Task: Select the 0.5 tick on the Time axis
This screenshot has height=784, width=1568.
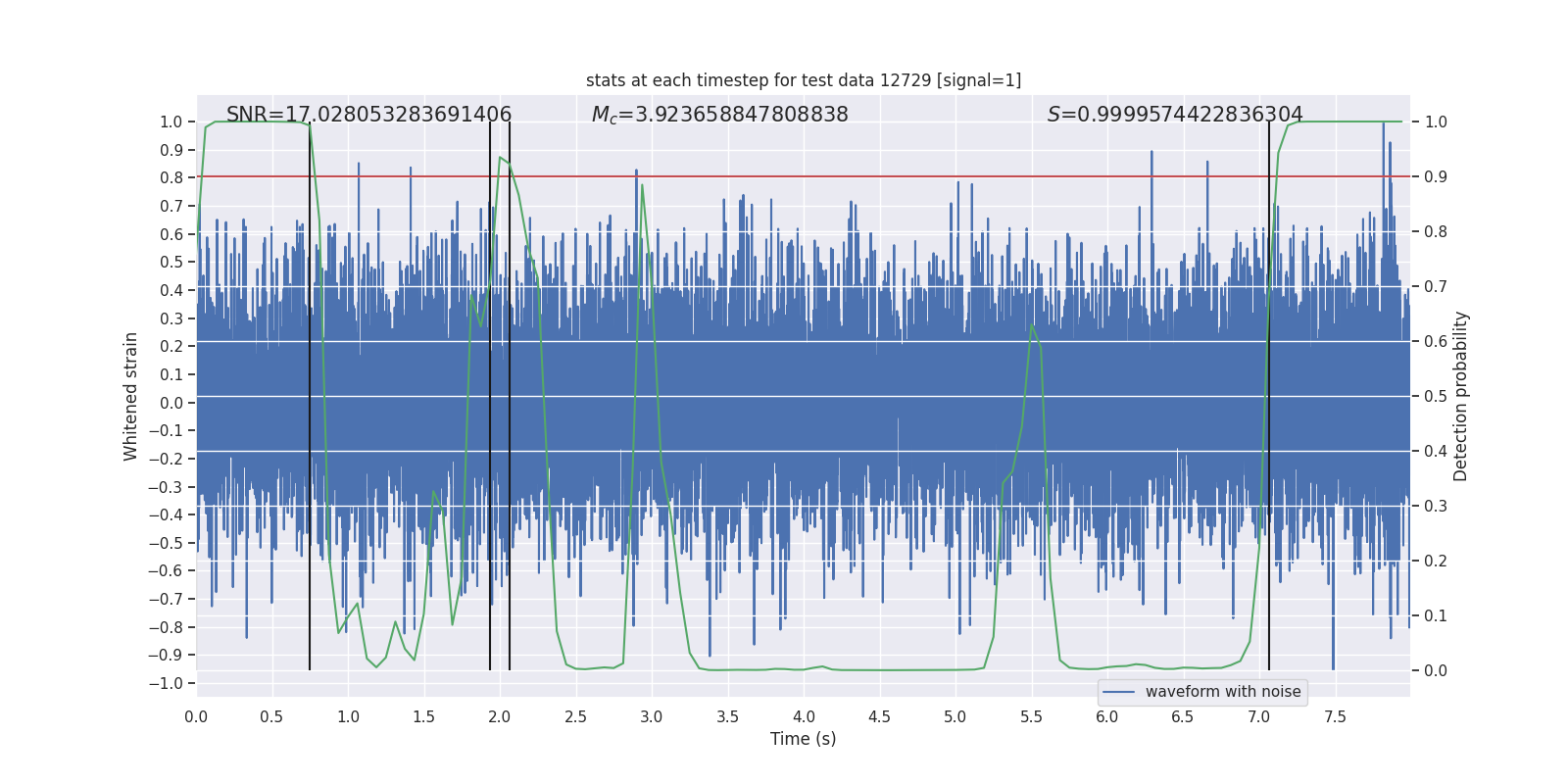Action: (x=271, y=716)
